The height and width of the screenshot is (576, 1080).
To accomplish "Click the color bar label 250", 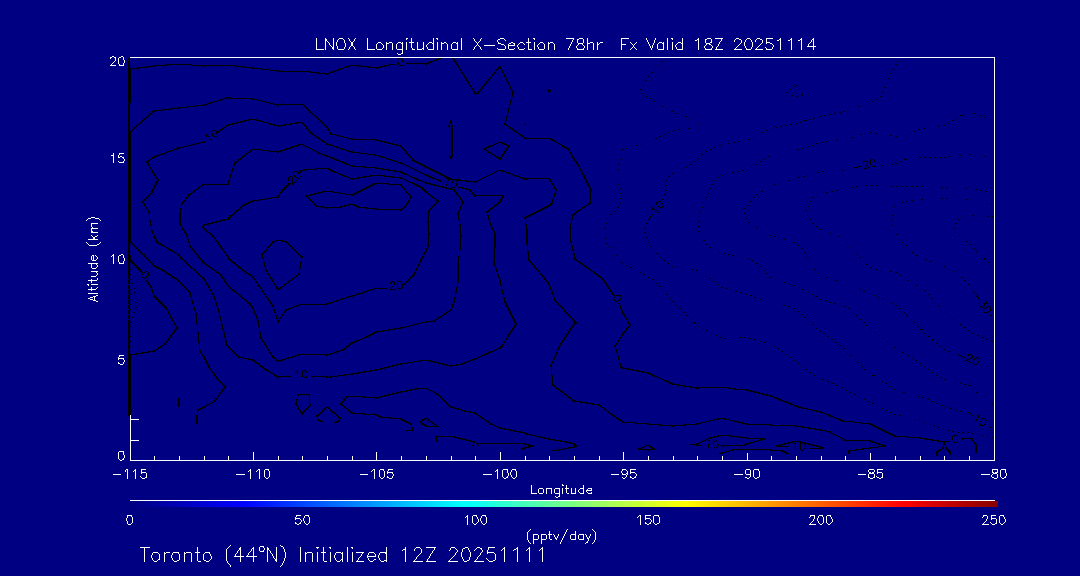I will (x=993, y=520).
